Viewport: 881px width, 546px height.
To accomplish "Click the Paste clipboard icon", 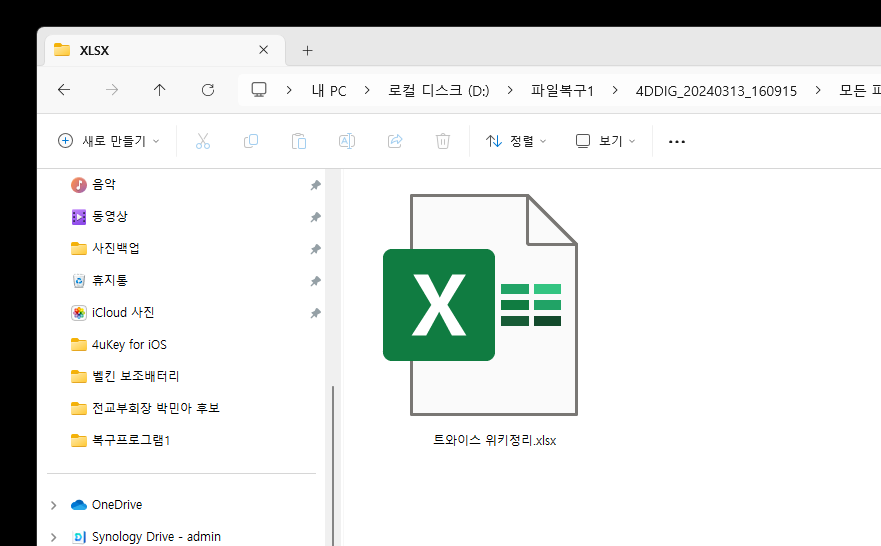I will 299,141.
